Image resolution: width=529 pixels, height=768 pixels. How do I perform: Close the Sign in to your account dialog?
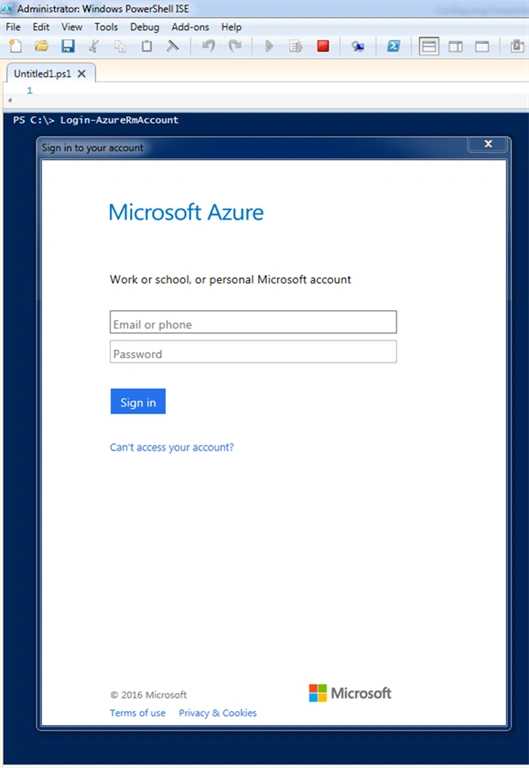[488, 144]
